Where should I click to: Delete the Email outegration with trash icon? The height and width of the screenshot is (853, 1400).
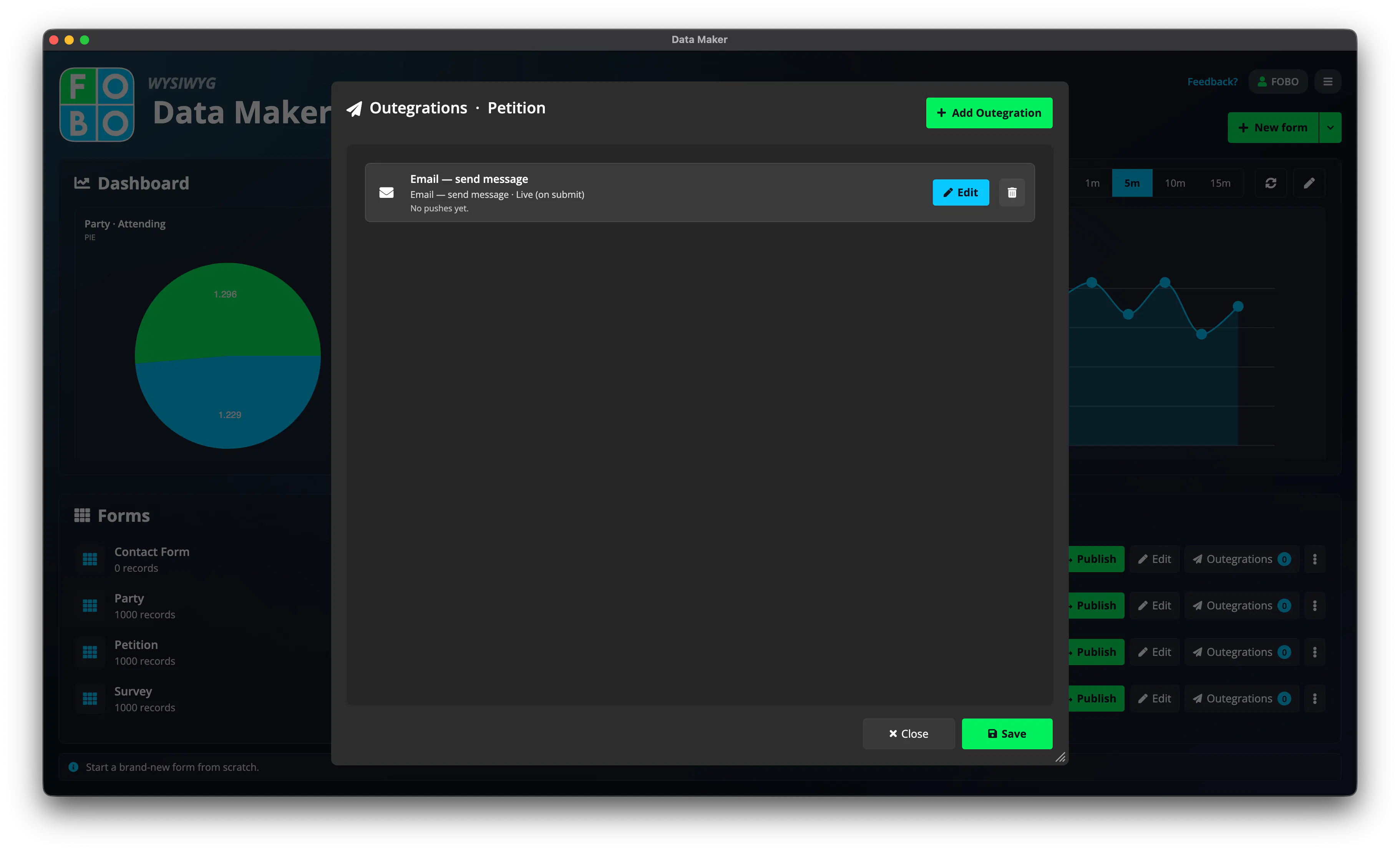tap(1011, 192)
